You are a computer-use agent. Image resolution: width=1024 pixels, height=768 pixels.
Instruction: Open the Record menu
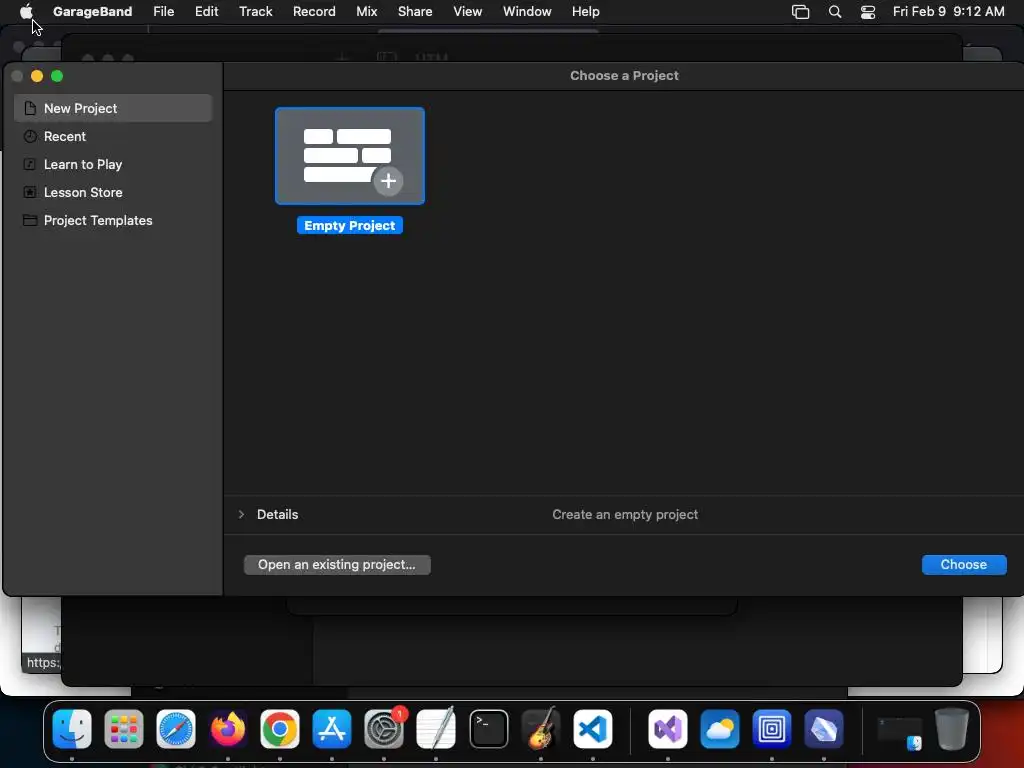click(x=314, y=11)
